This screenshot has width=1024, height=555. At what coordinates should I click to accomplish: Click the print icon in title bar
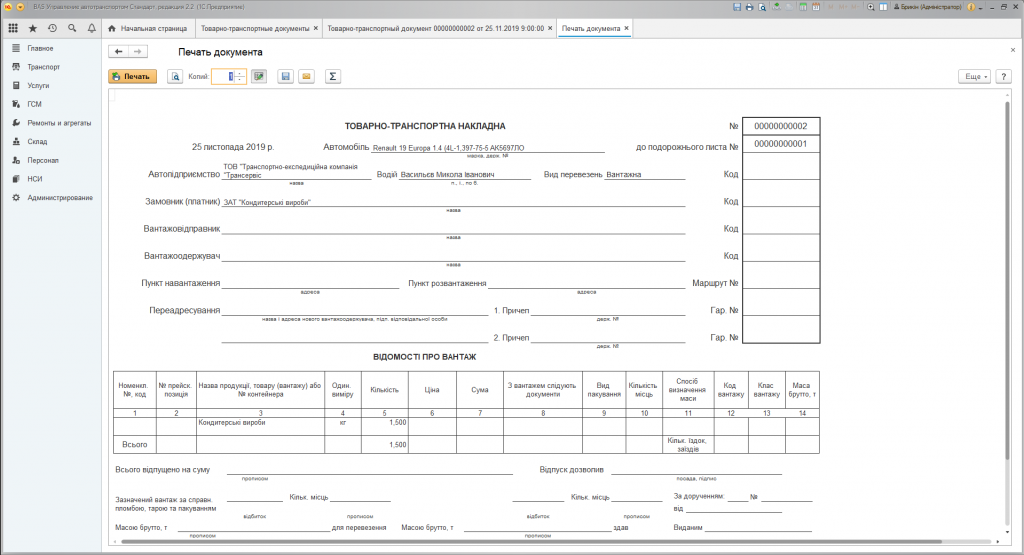pos(750,7)
